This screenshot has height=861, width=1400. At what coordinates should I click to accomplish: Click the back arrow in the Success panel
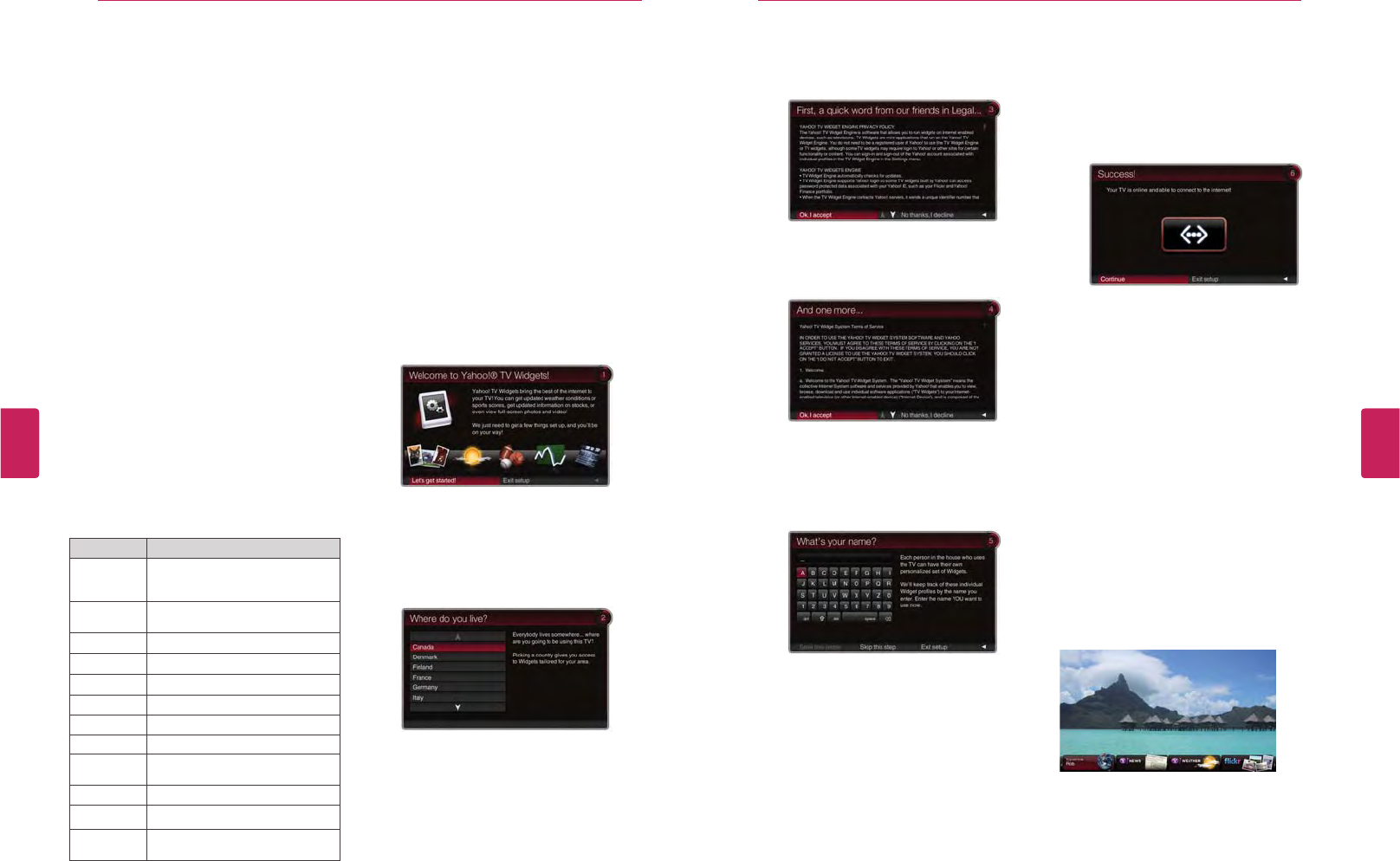coord(1286,279)
